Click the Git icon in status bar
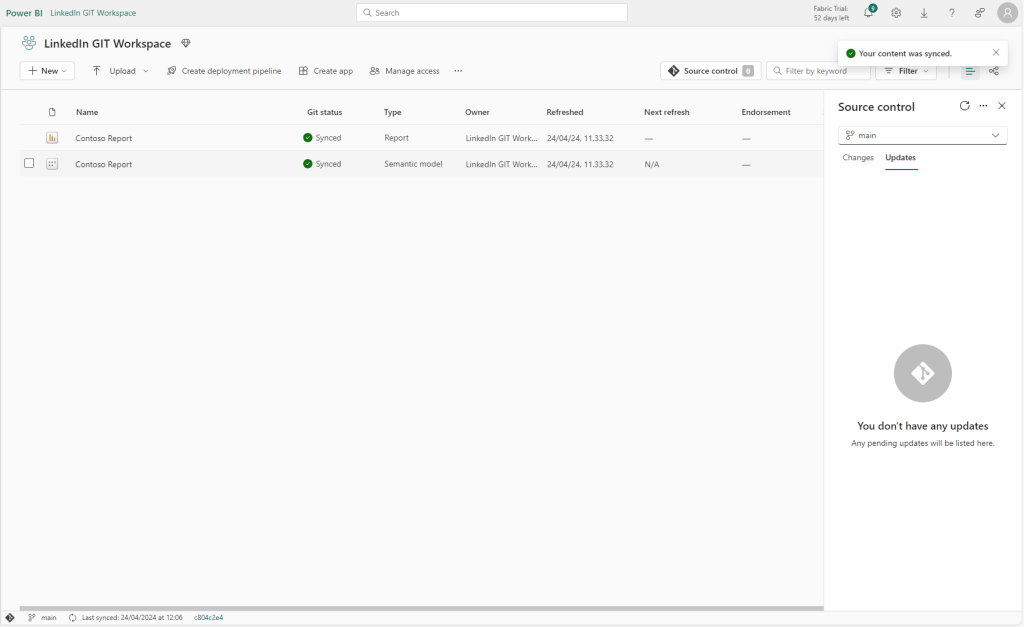 [10, 618]
